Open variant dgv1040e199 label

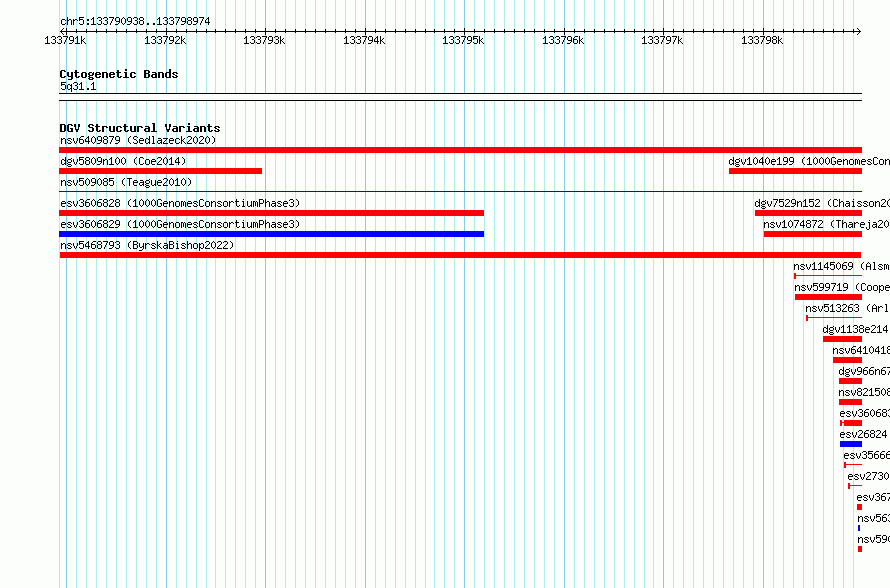click(809, 161)
